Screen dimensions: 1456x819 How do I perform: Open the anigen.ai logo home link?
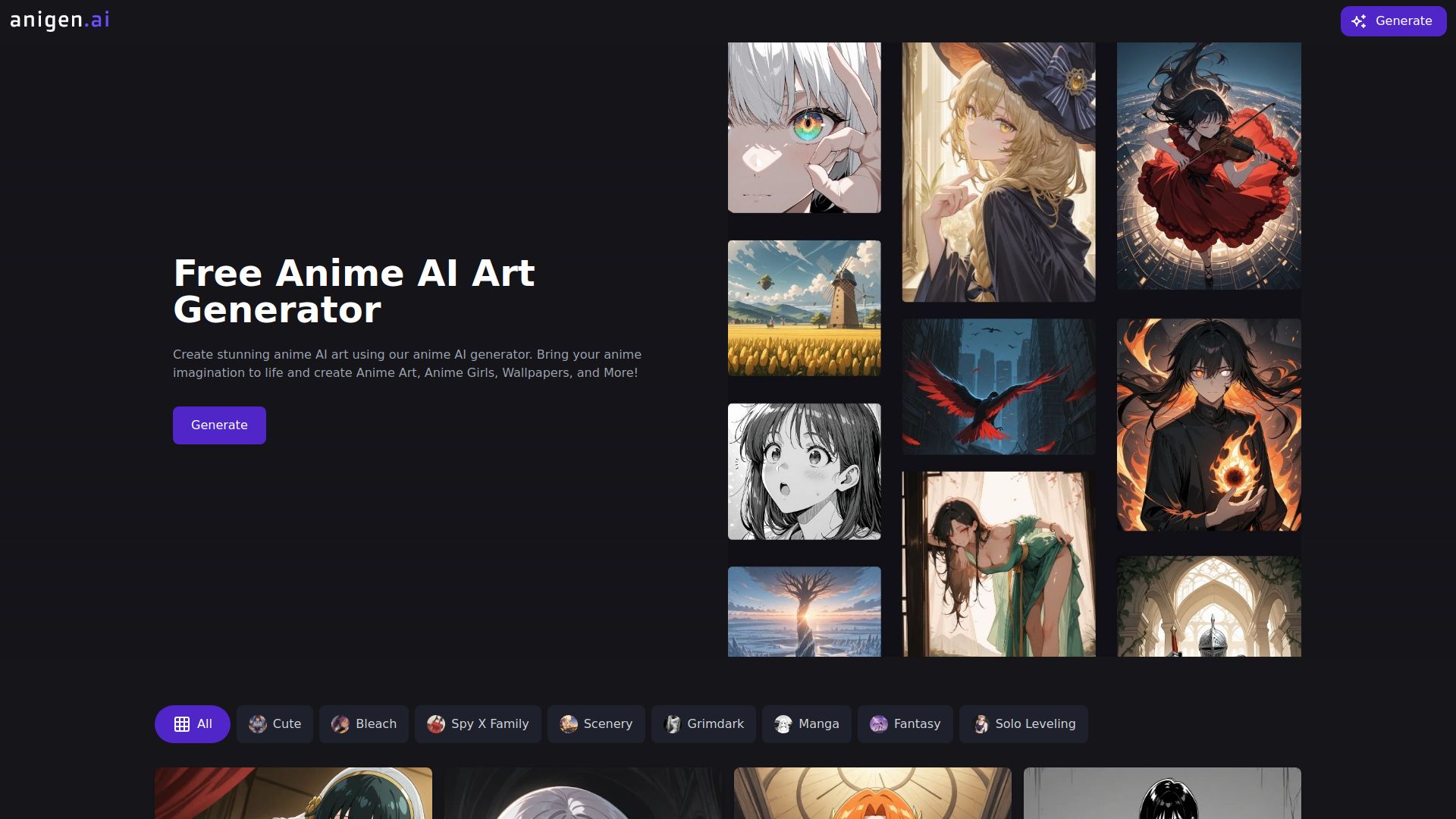60,20
